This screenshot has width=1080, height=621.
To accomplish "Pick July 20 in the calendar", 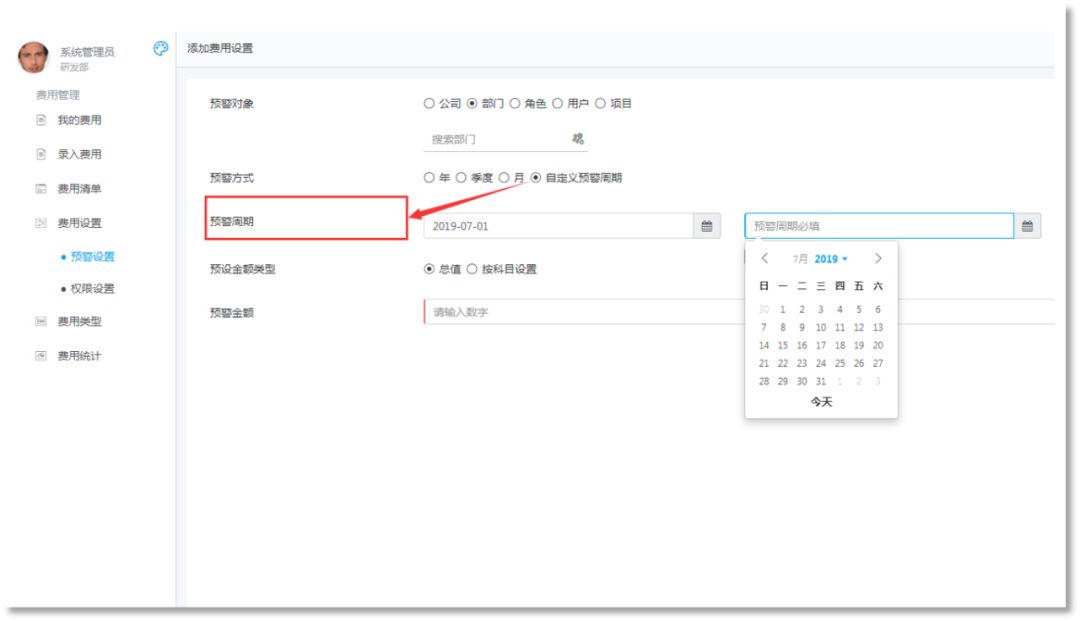I will click(878, 345).
